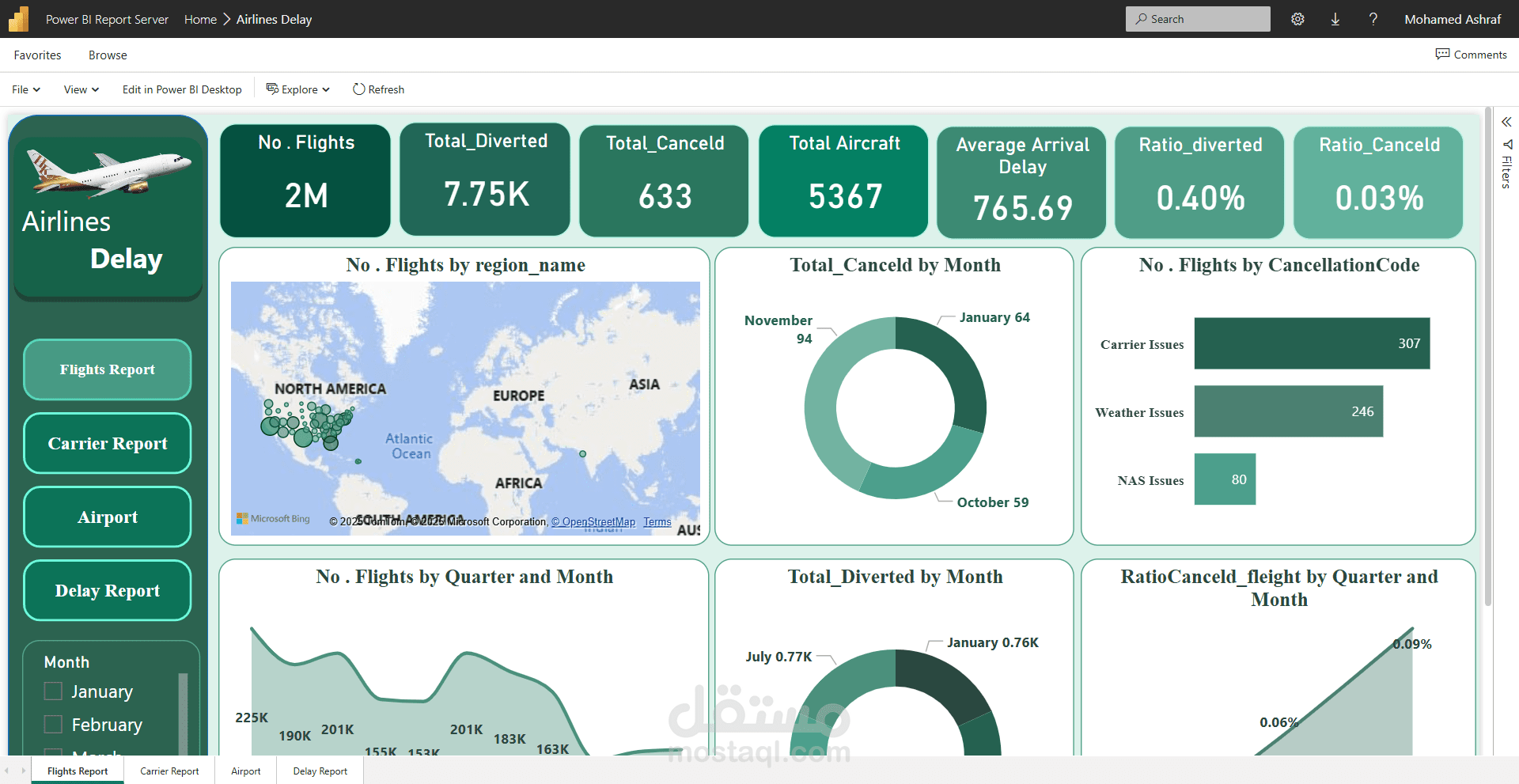Click the Total_Diverted 7.75K card
Viewport: 1519px width, 784px height.
(x=485, y=179)
